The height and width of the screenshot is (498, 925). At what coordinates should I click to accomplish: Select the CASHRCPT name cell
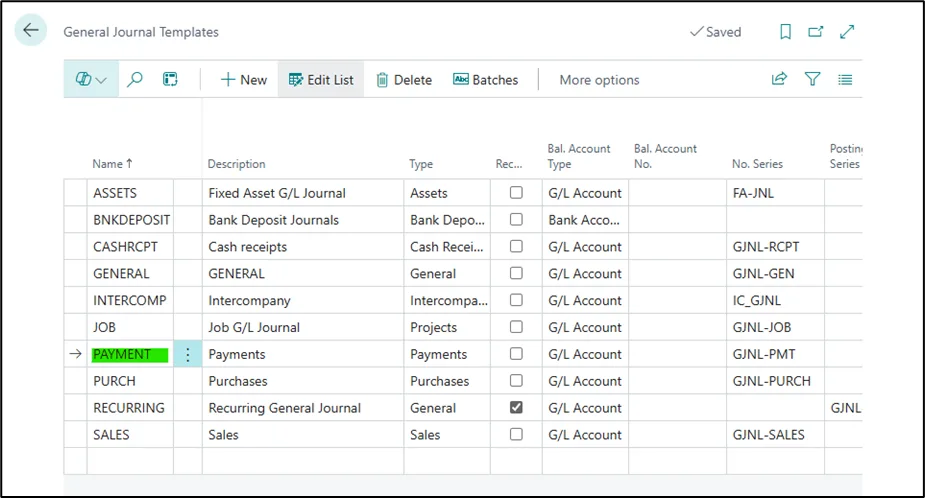coord(130,247)
